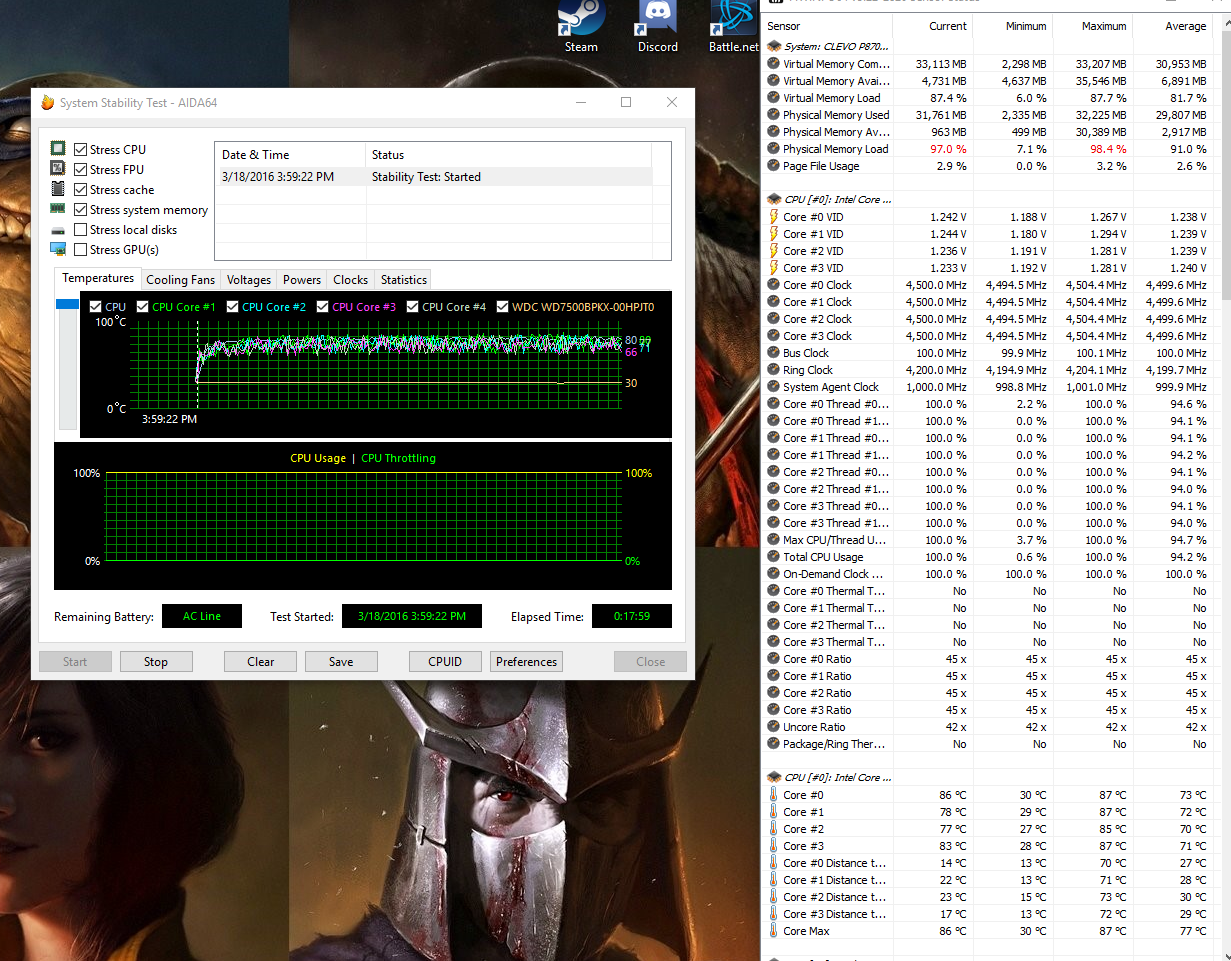Click the lightning icon beside Core #0 VID
The image size is (1231, 961).
[773, 217]
